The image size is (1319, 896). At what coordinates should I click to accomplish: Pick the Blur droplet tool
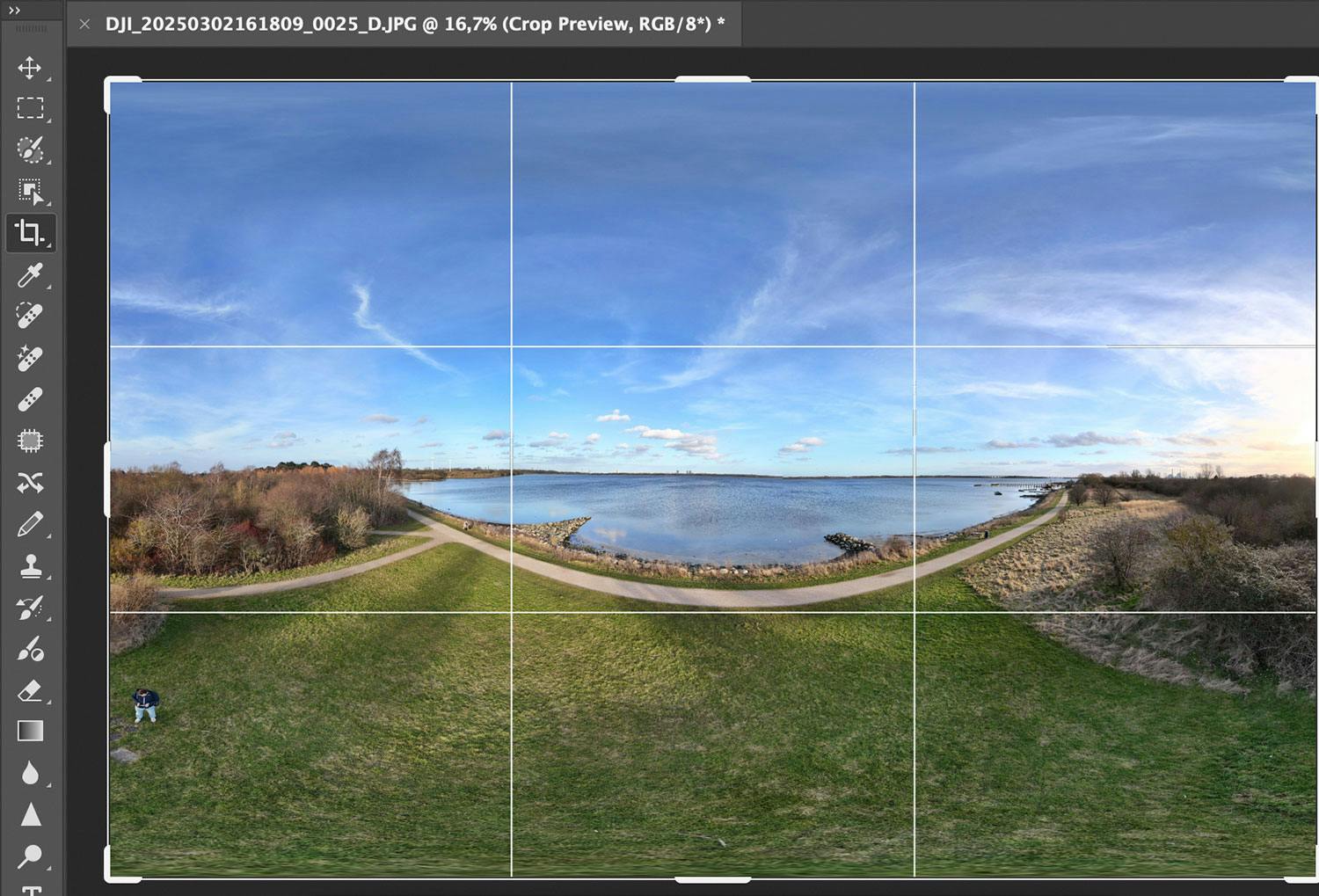(x=30, y=773)
